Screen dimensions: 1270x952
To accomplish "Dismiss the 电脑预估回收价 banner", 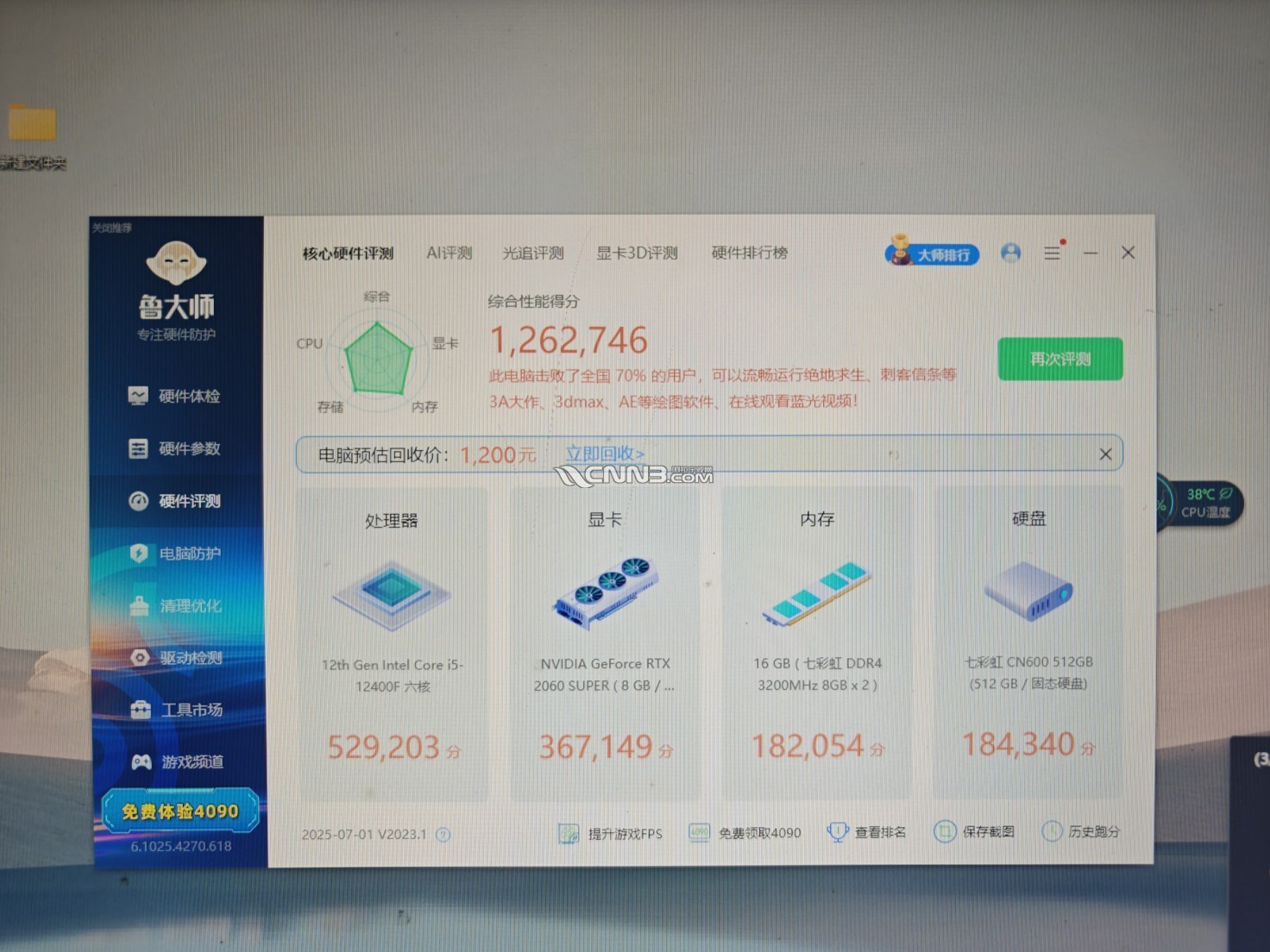I will (x=1105, y=454).
